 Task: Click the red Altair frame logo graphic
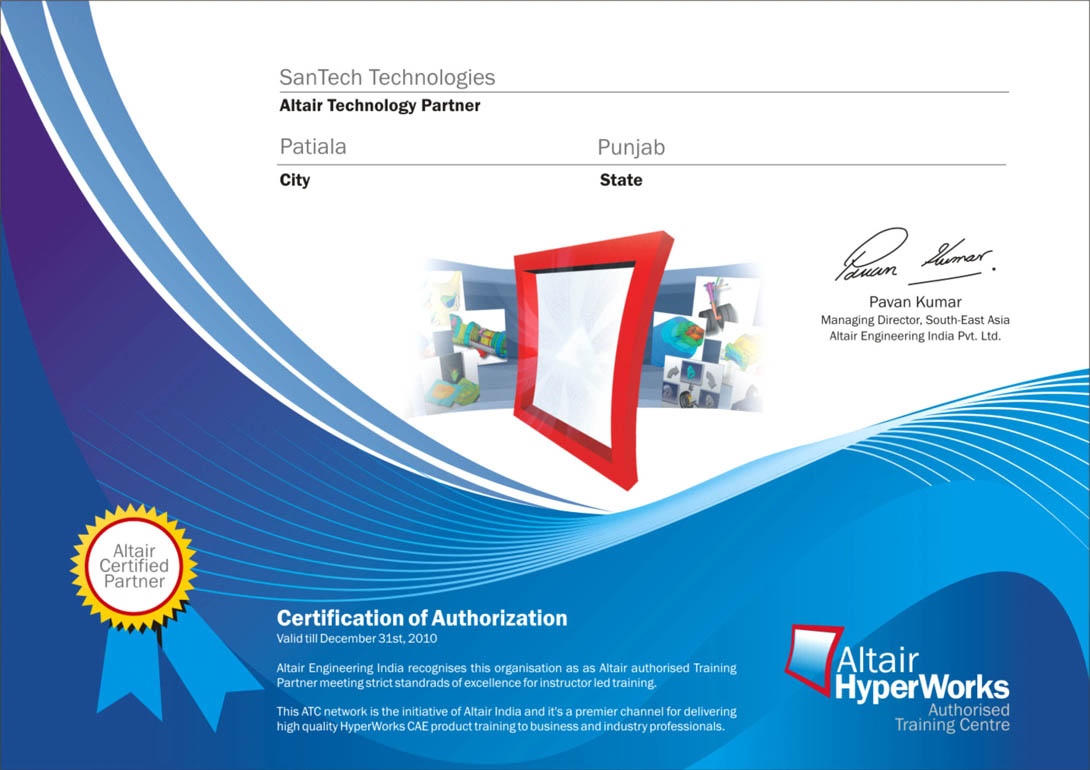coord(592,359)
